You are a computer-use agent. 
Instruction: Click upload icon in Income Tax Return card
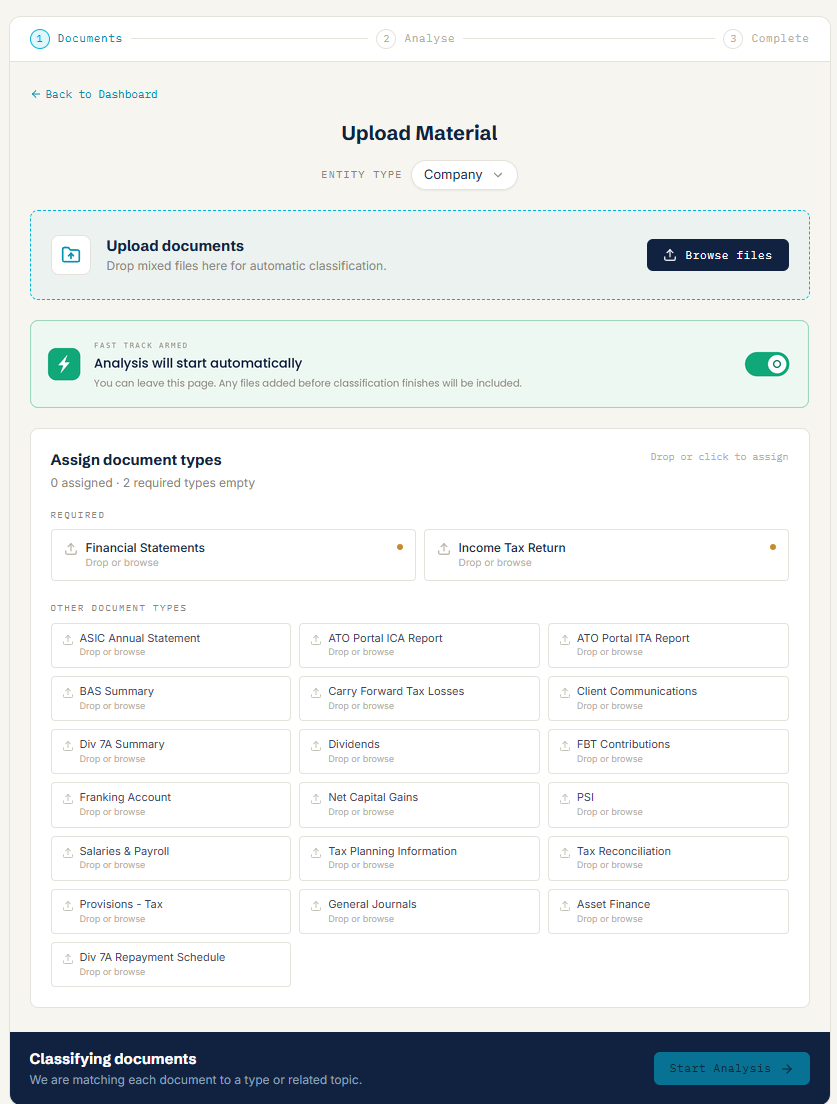point(444,548)
